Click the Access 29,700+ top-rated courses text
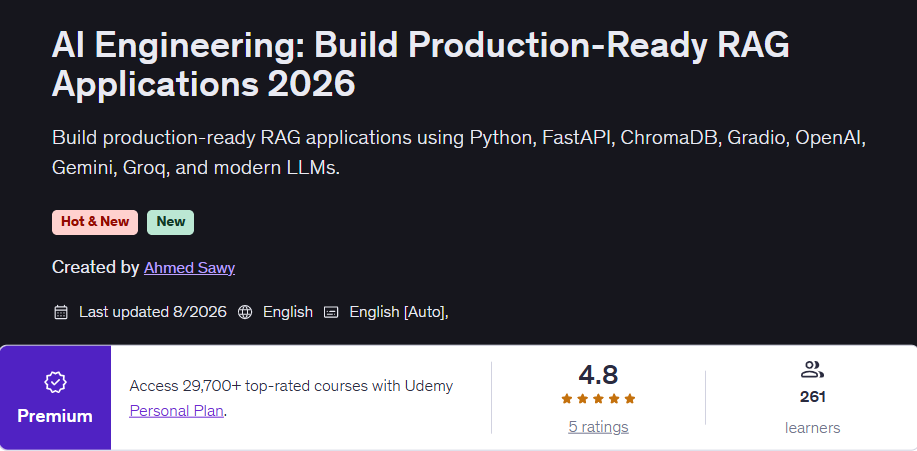 [x=291, y=386]
